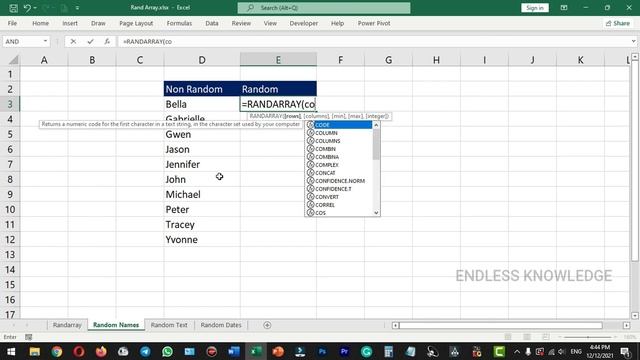Pick CONVERT in autocomplete list
The width and height of the screenshot is (640, 360).
(339, 197)
